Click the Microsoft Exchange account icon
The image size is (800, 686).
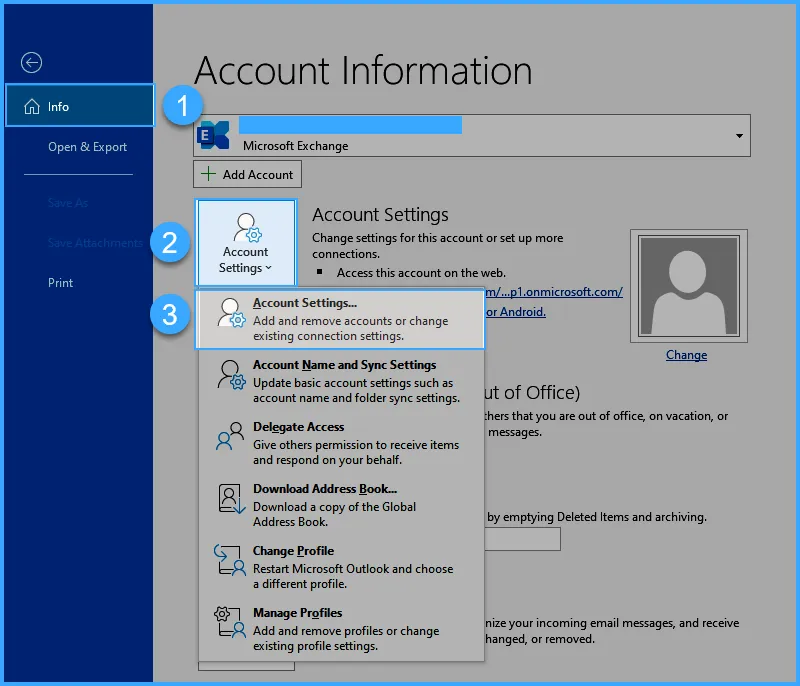[213, 134]
